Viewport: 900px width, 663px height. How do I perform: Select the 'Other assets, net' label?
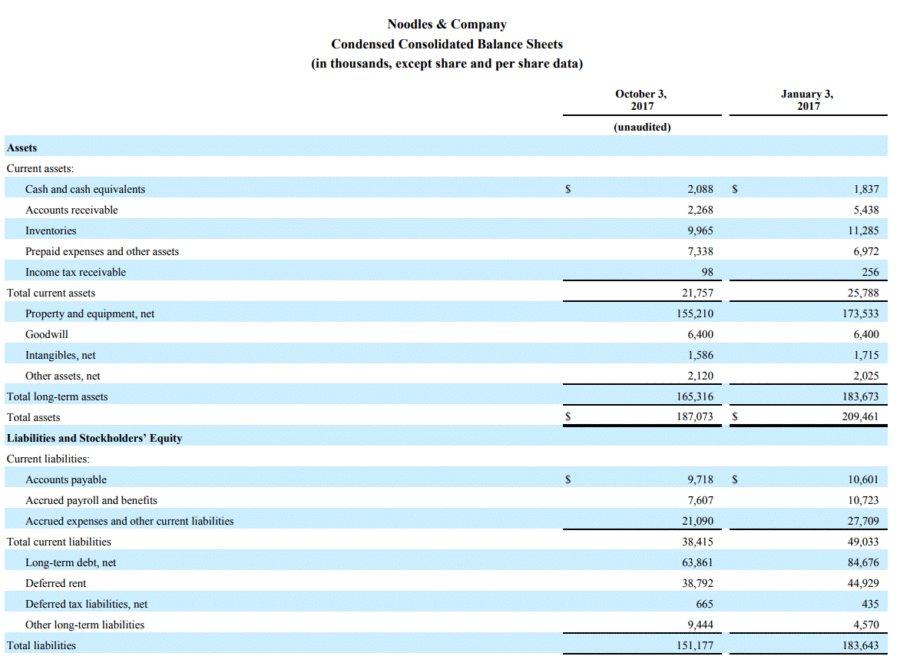(63, 376)
